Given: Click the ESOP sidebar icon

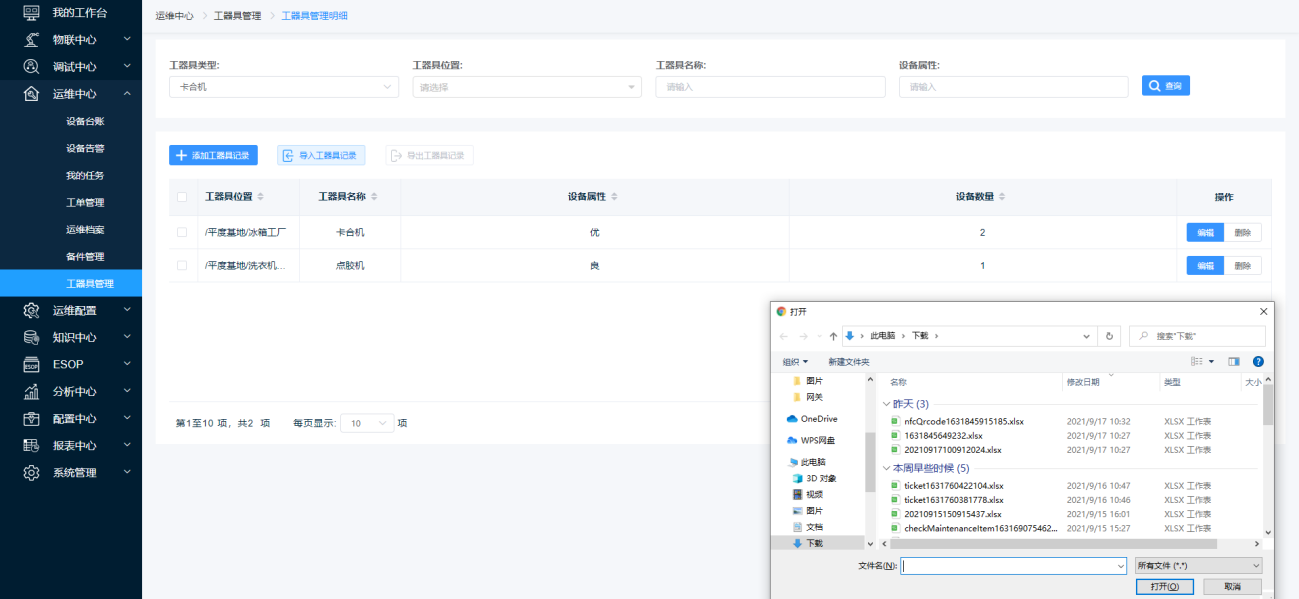Looking at the screenshot, I should pyautogui.click(x=31, y=364).
